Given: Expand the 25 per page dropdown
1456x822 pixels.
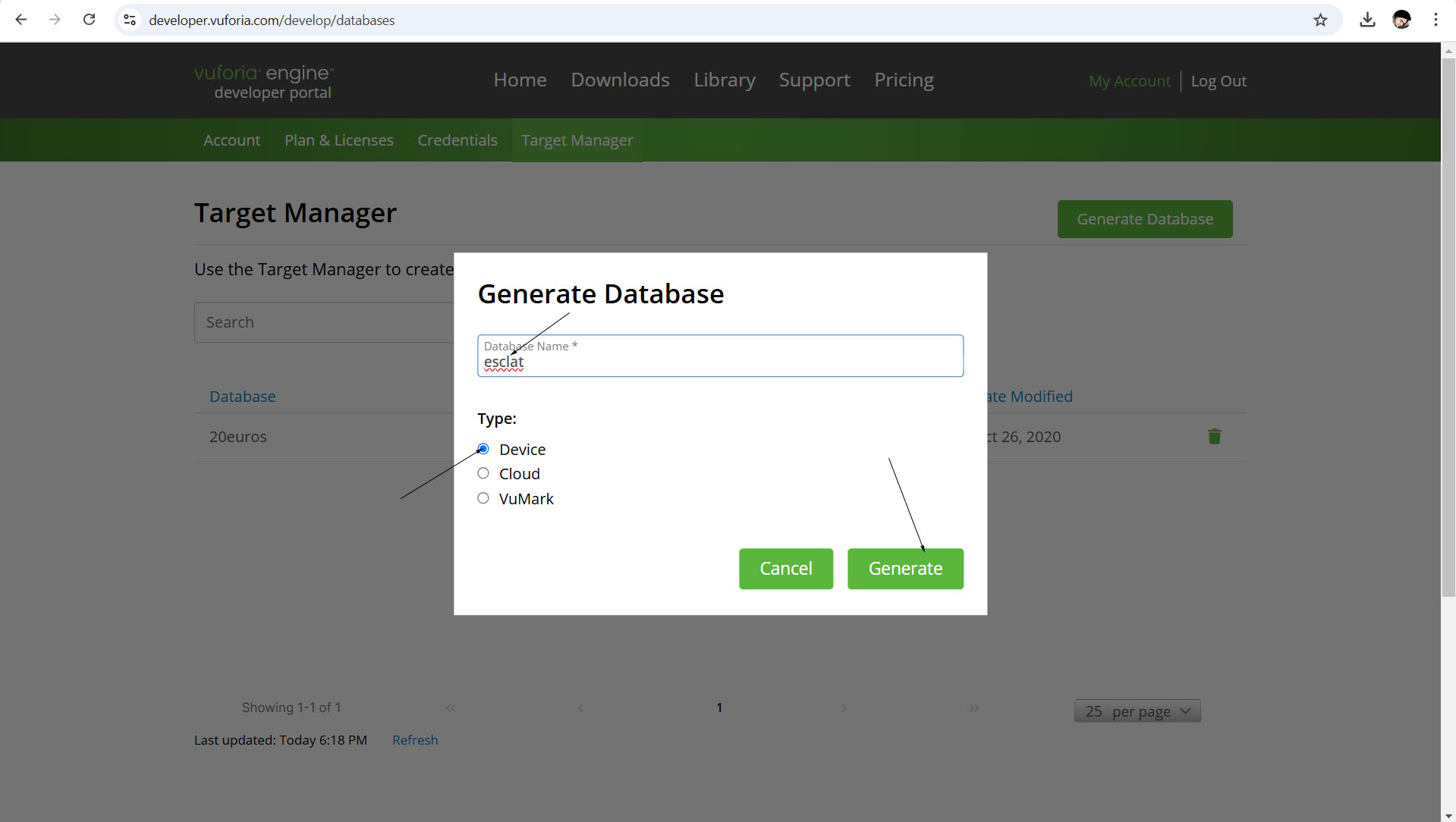Looking at the screenshot, I should click(x=1137, y=711).
